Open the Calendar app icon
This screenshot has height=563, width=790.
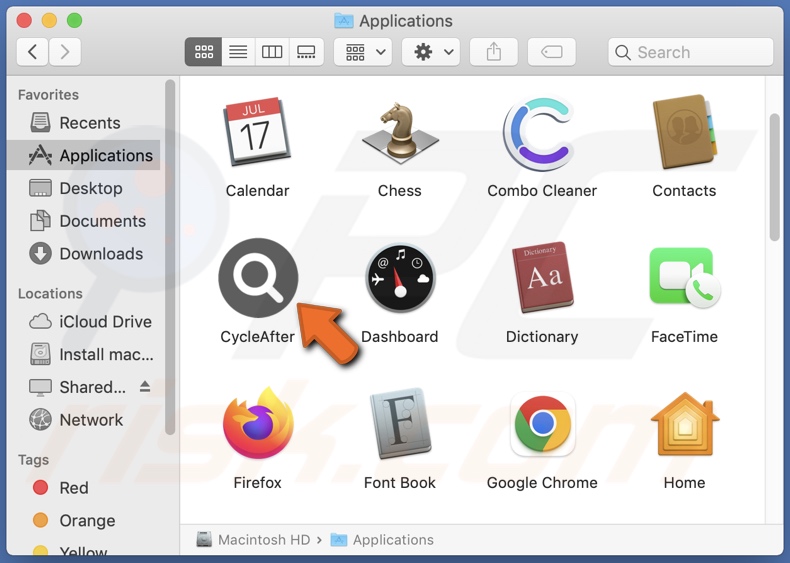click(257, 132)
